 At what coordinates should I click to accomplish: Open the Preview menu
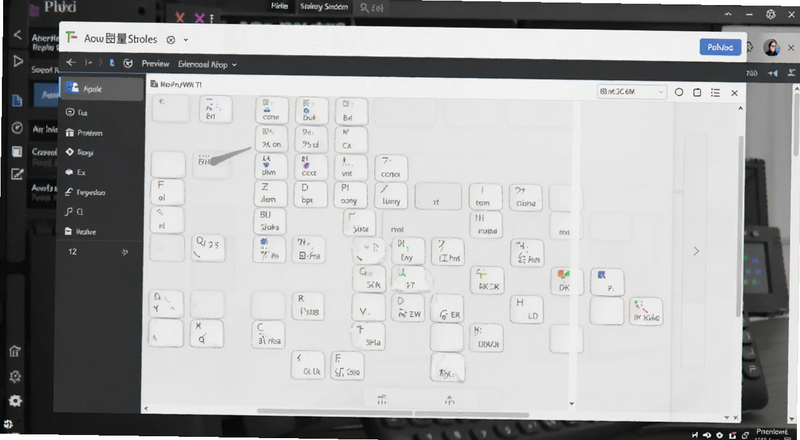tap(155, 64)
